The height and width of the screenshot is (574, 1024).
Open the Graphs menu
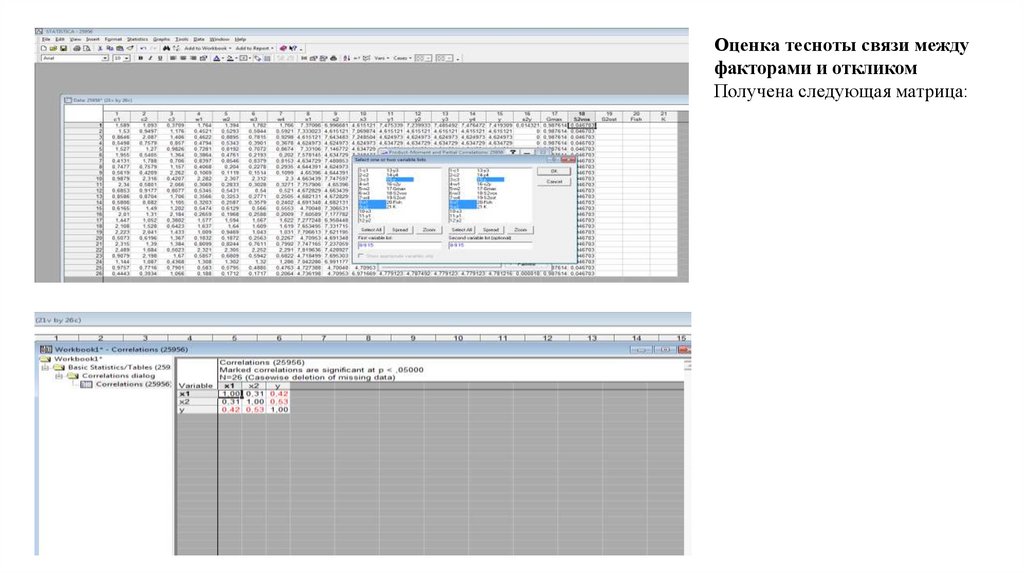pyautogui.click(x=162, y=39)
